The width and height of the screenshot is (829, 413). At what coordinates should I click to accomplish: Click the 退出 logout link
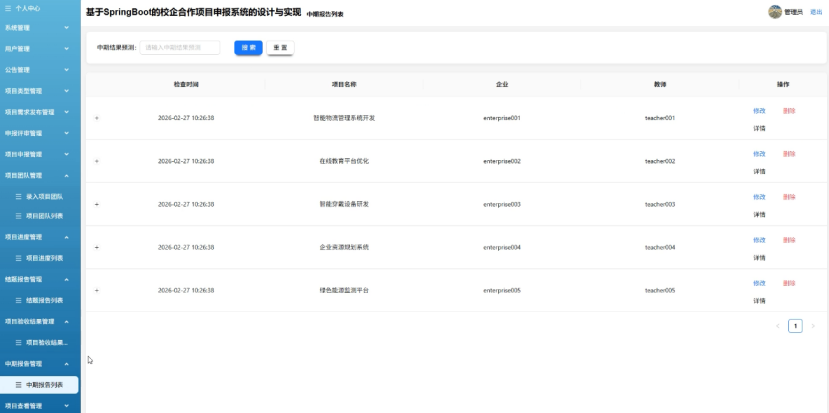point(816,12)
